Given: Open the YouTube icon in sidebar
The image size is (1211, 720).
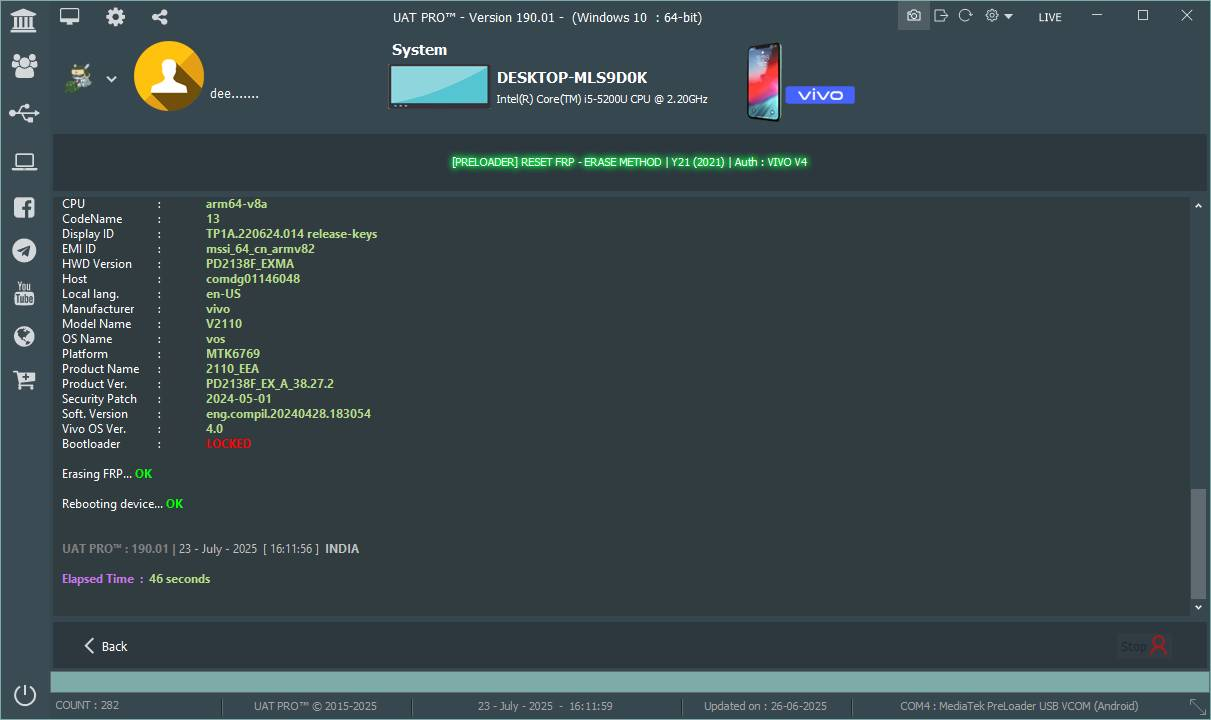Looking at the screenshot, I should (x=24, y=293).
